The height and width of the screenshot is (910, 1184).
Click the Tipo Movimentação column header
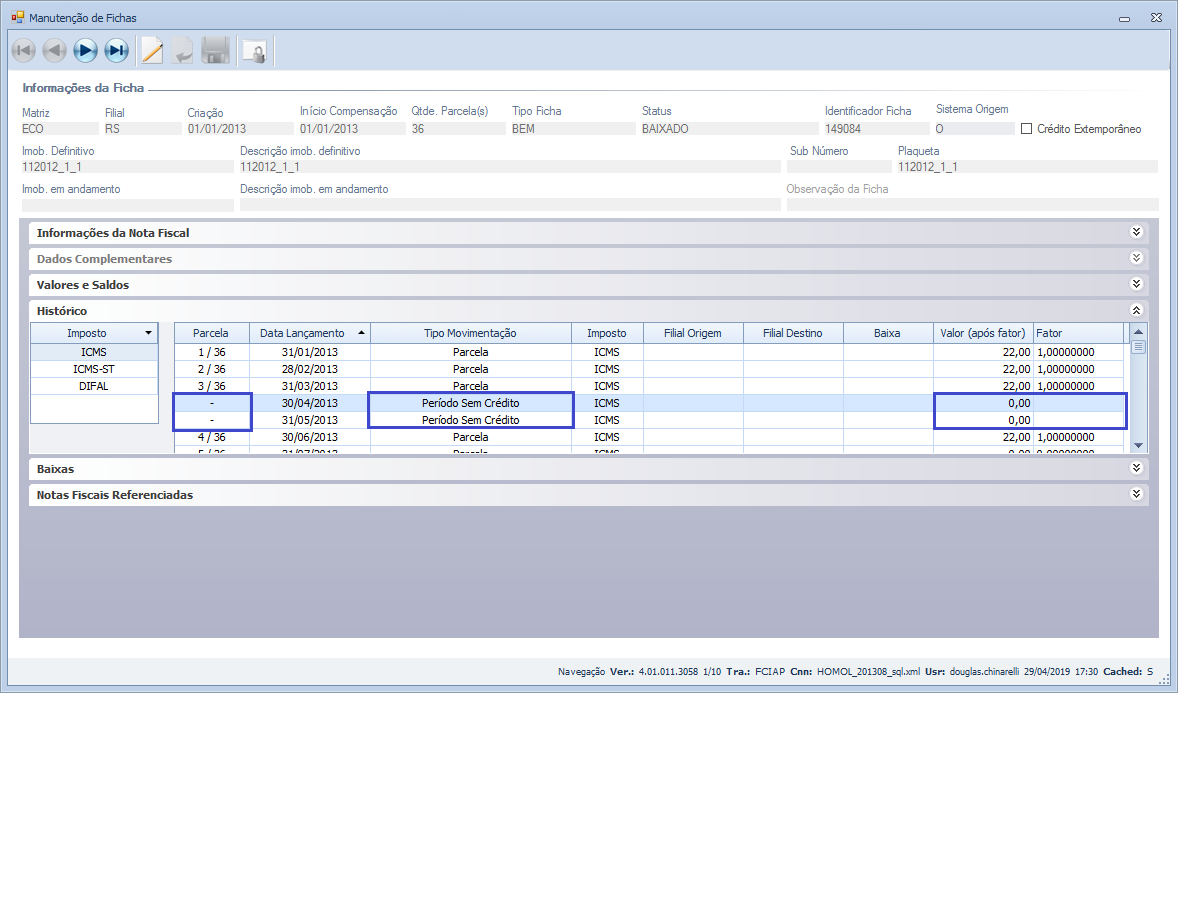[470, 333]
